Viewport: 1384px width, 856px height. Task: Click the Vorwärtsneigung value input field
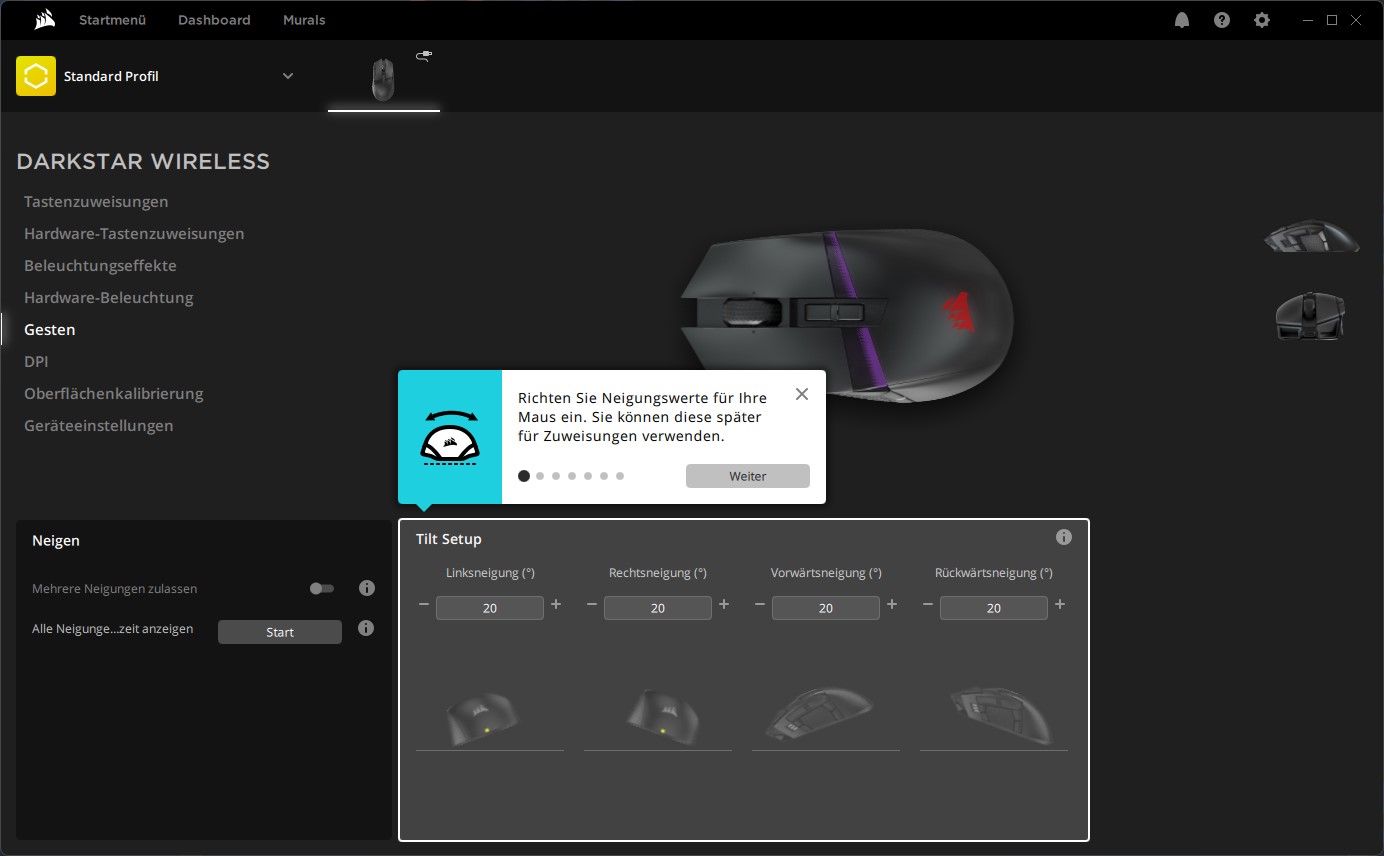click(x=826, y=608)
